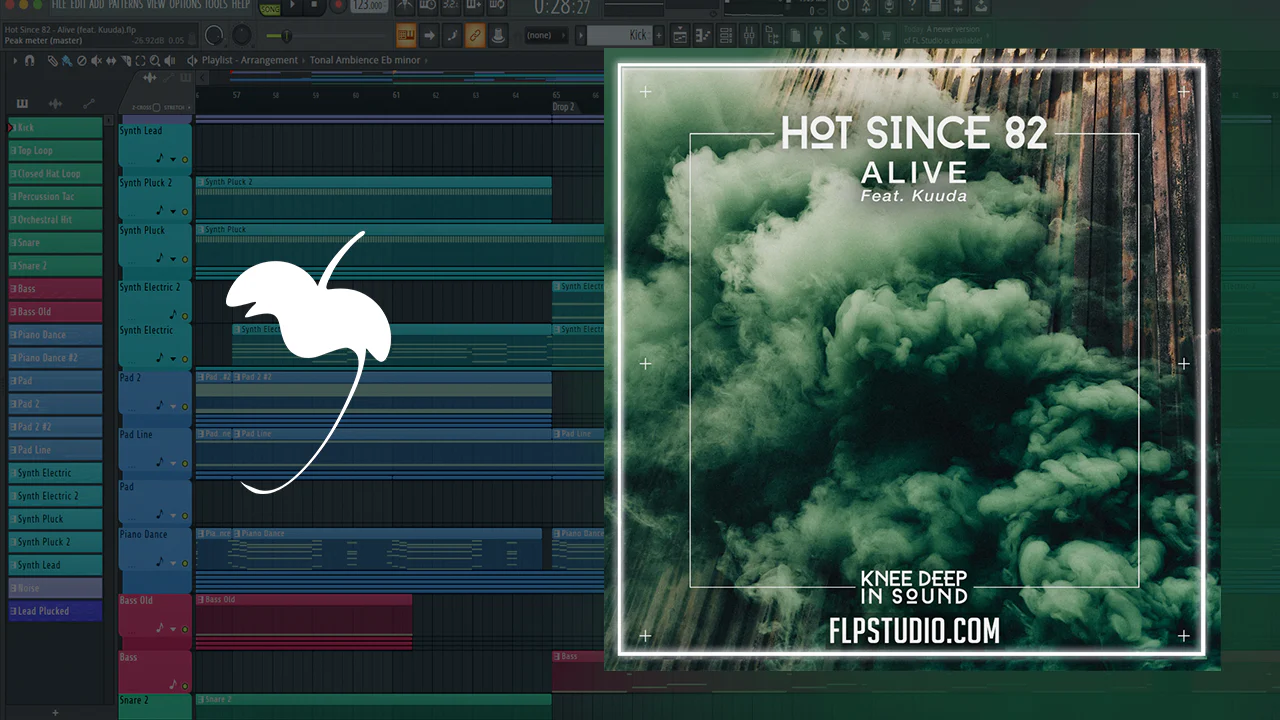The height and width of the screenshot is (720, 1280).
Task: Select the Slice tool in playlist toolbar
Action: pyautogui.click(x=124, y=60)
